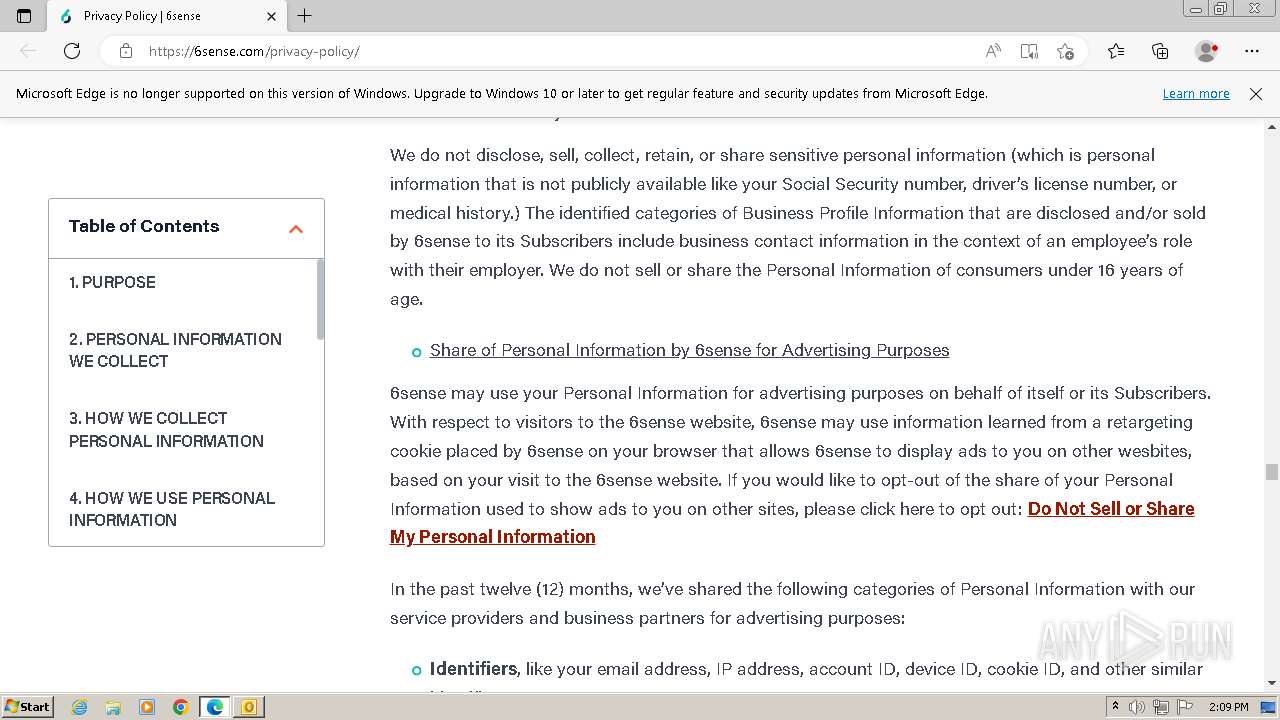Viewport: 1280px width, 720px height.
Task: Open network tray icon
Action: point(1160,707)
